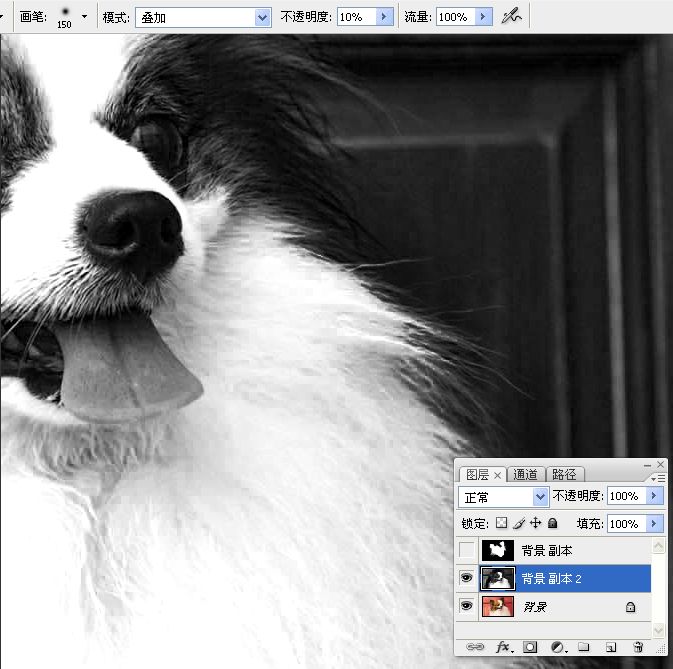Add a layer mask
The height and width of the screenshot is (669, 673).
click(x=530, y=647)
